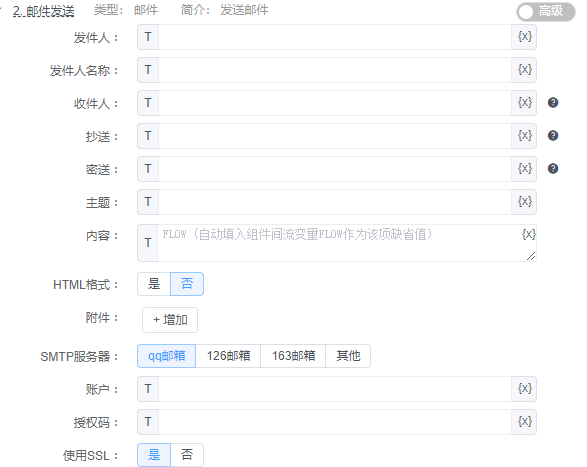Select 其他 as SMTP server
587x467 pixels.
pyautogui.click(x=348, y=356)
